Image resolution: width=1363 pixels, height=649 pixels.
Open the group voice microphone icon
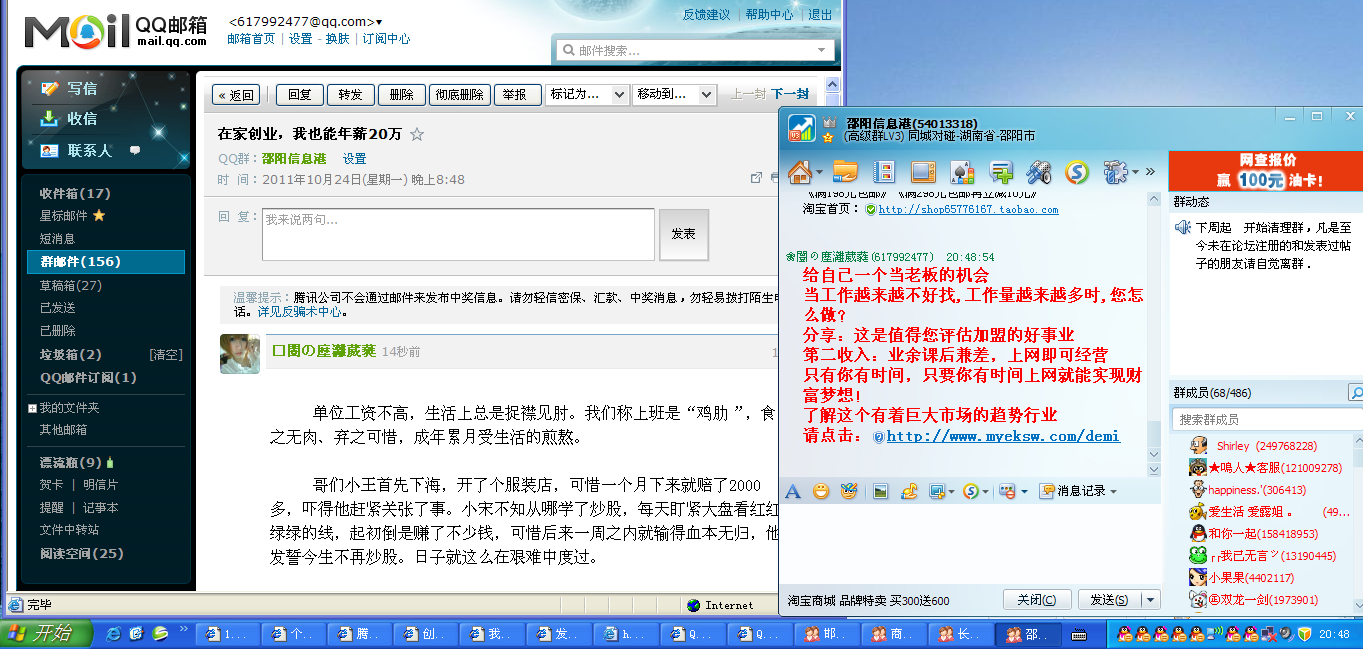[x=1039, y=172]
